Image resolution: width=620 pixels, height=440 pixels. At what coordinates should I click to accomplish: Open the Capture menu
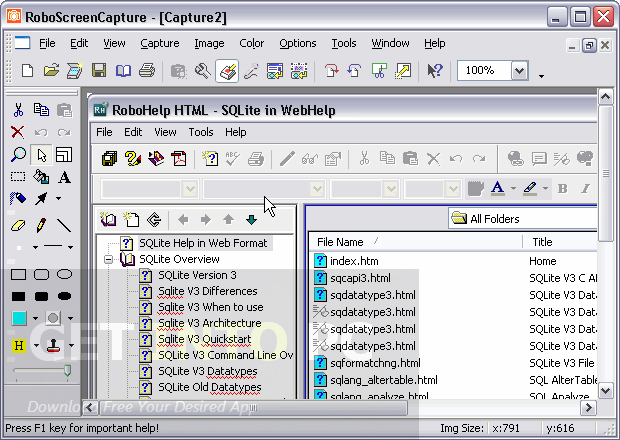pos(160,43)
